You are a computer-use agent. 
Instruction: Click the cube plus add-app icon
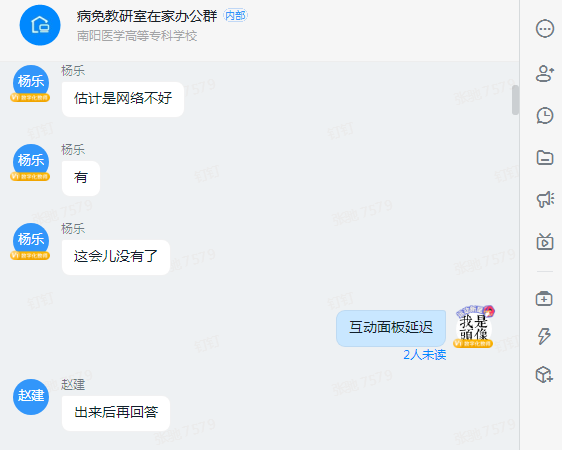coord(544,374)
